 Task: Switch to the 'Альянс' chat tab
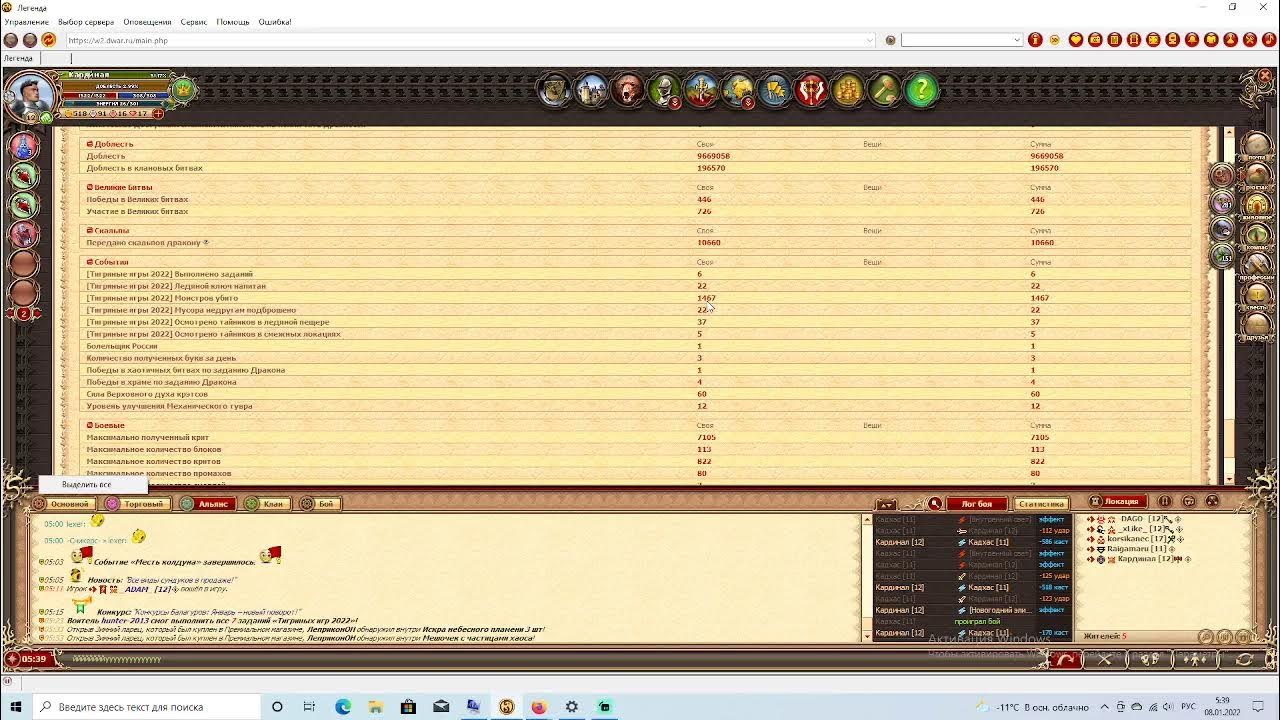coord(207,504)
